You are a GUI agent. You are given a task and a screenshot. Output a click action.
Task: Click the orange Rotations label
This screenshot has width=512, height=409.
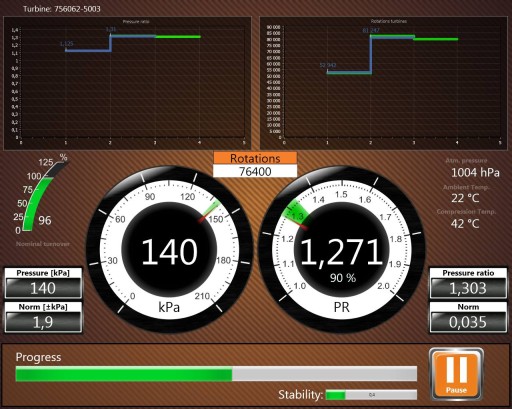pos(255,158)
